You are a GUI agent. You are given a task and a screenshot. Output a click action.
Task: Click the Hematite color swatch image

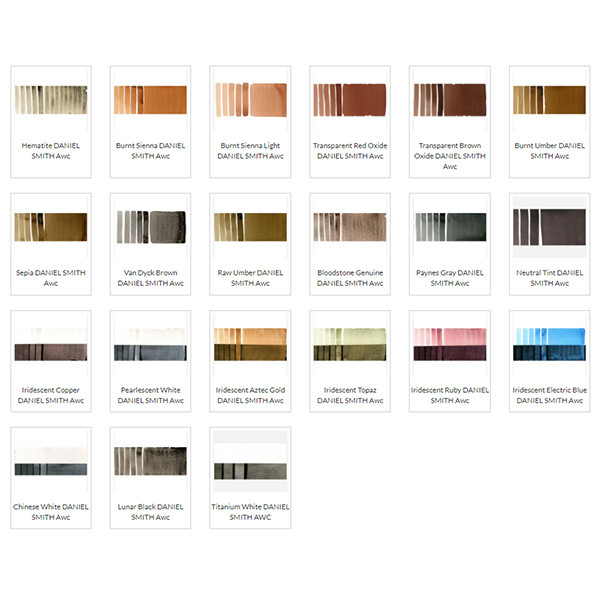pos(50,99)
